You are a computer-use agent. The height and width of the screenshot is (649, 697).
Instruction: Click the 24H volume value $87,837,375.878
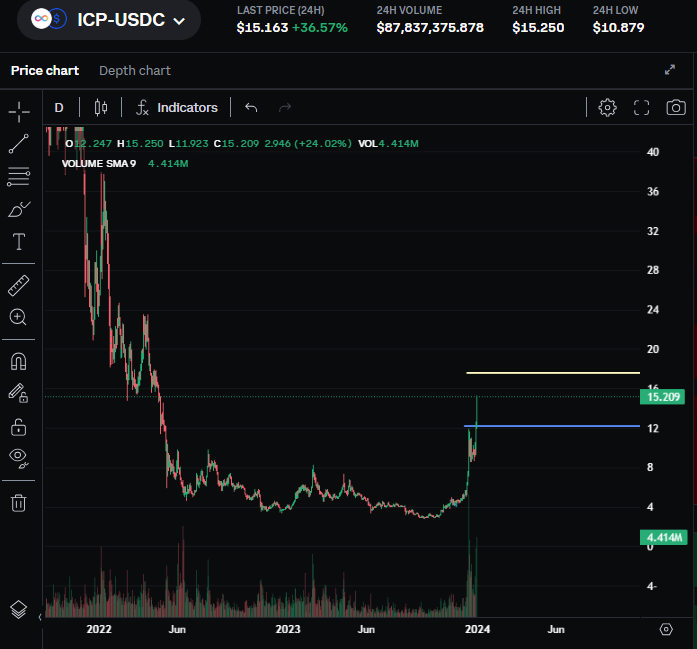coord(430,28)
